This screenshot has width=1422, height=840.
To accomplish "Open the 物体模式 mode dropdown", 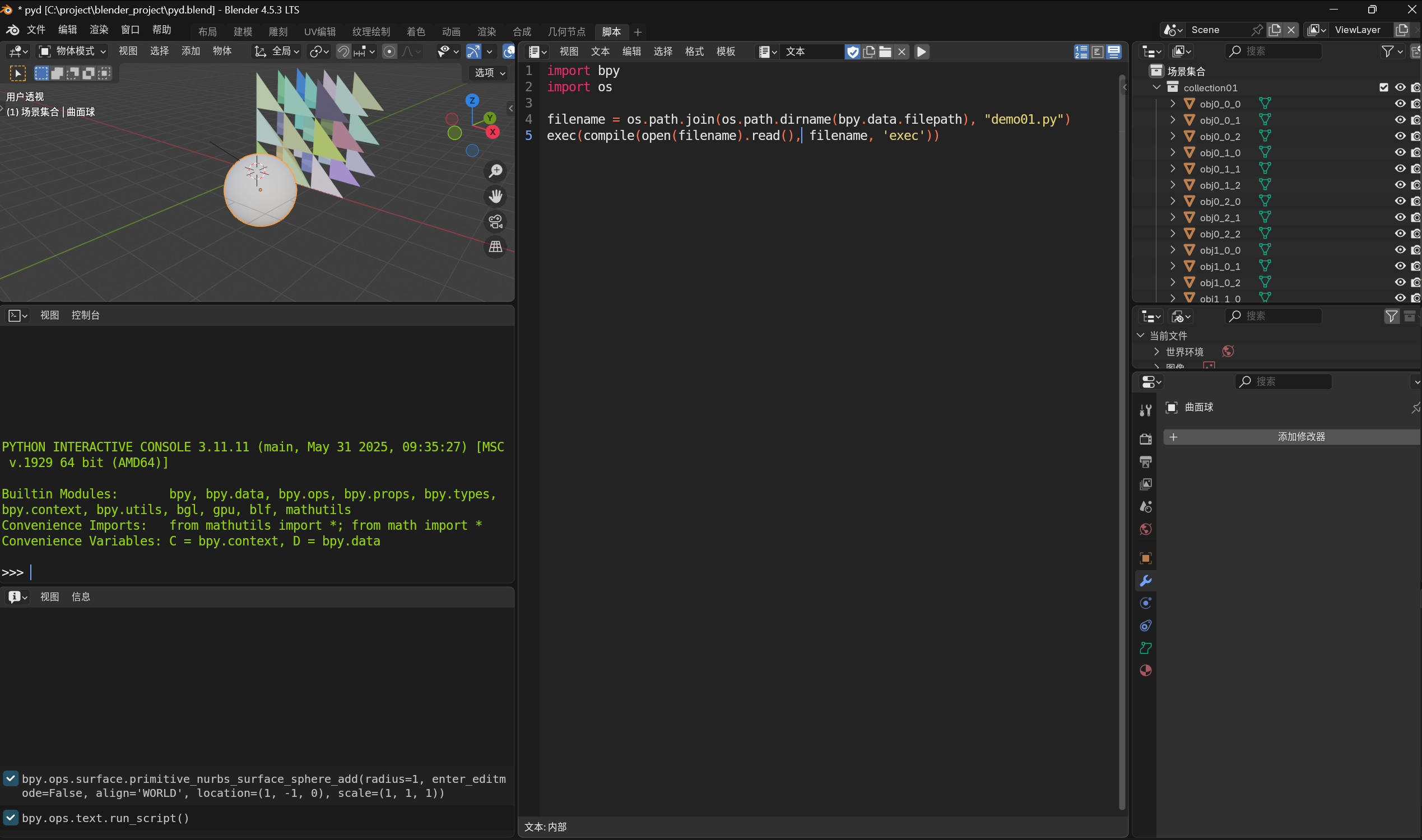I will (72, 52).
